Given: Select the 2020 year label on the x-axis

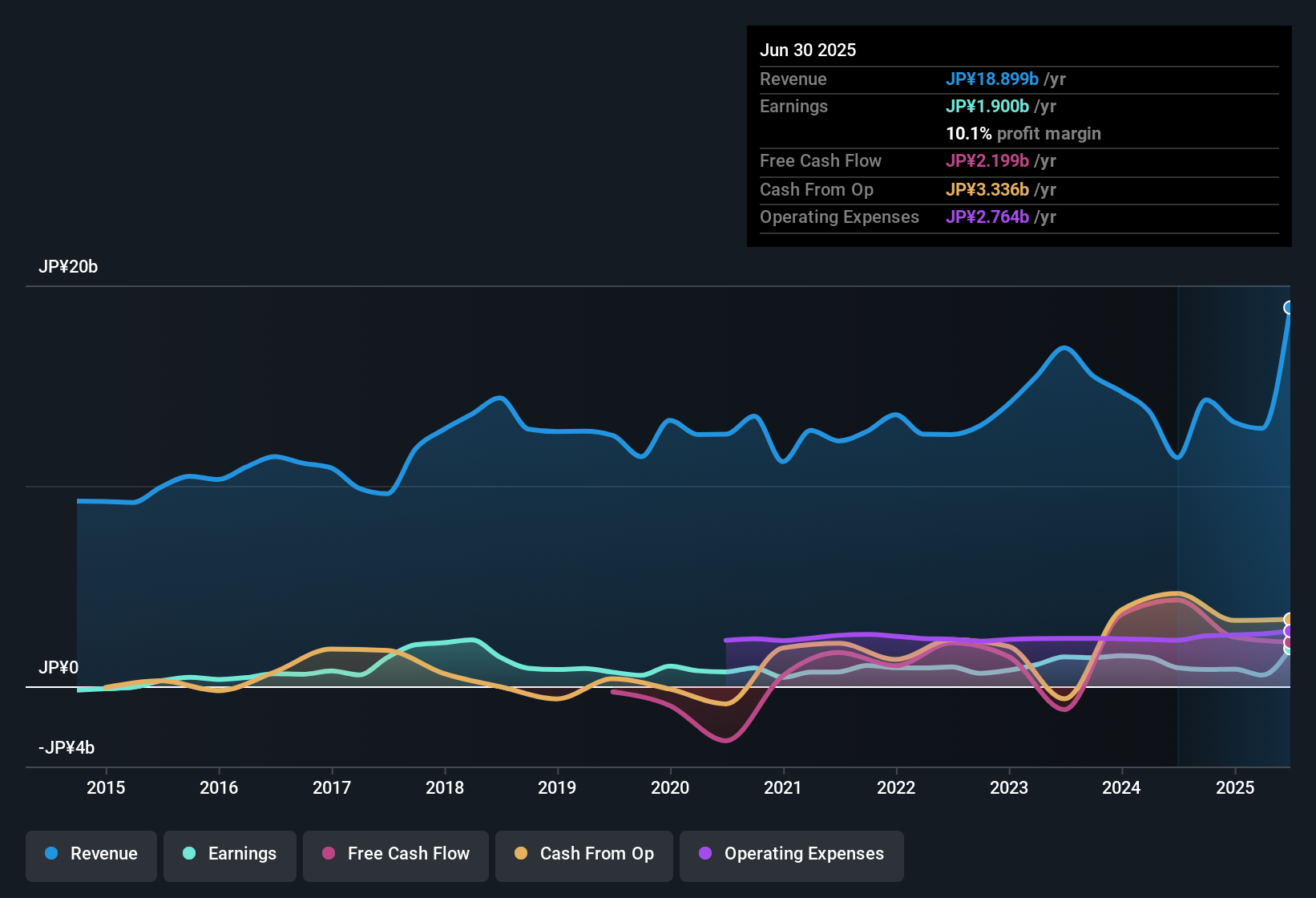Looking at the screenshot, I should (671, 787).
